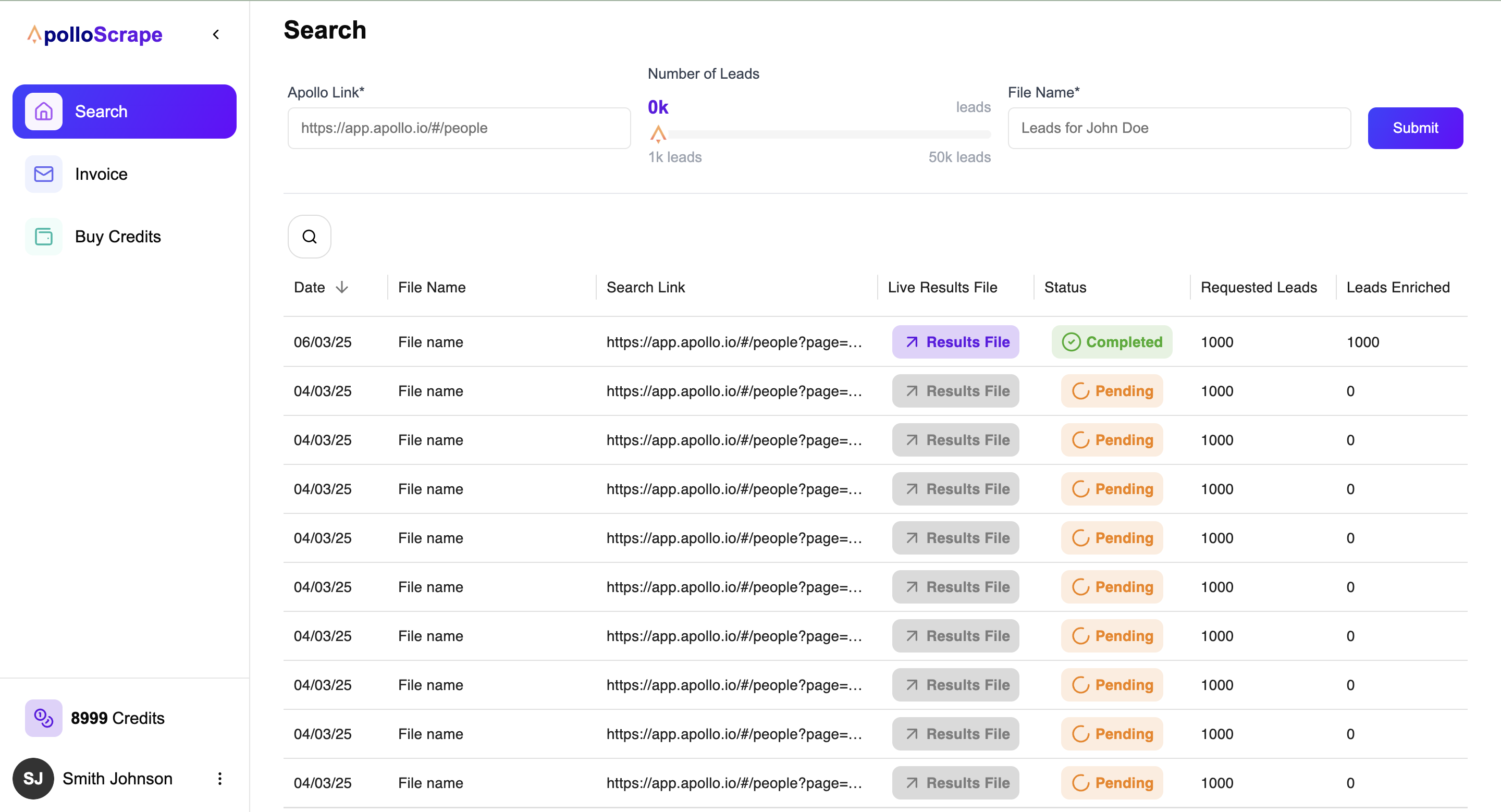
Task: Click the orange flame marker on the leads slider
Action: click(x=658, y=133)
